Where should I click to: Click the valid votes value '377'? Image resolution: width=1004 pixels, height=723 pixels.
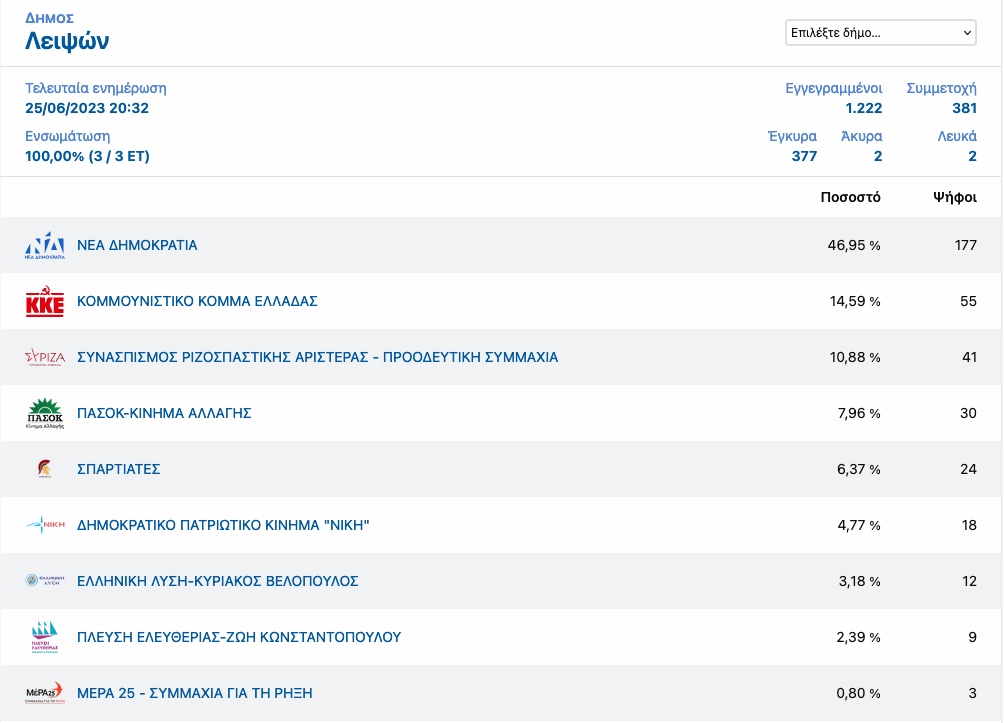click(804, 156)
